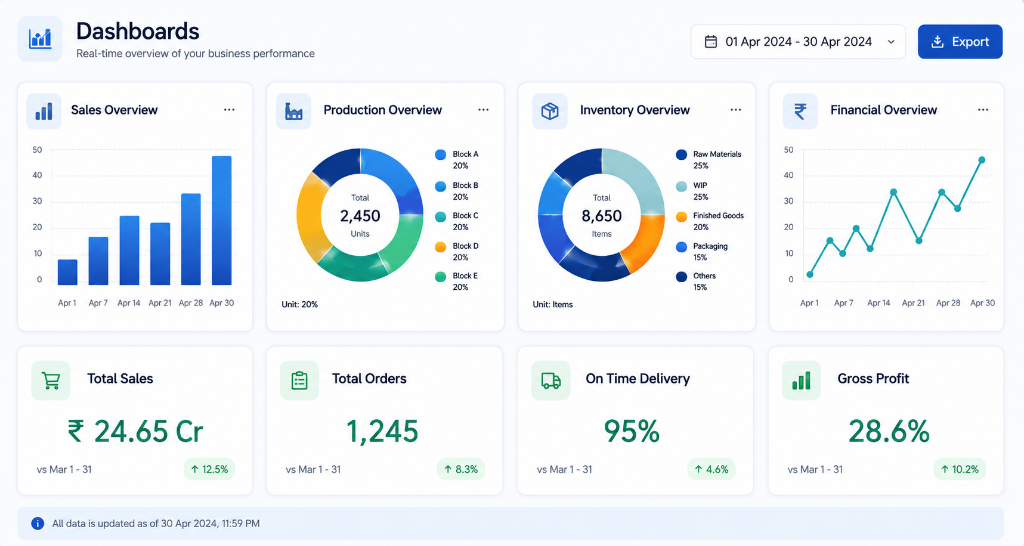
Task: Click the On Time Delivery truck icon
Action: 551,380
